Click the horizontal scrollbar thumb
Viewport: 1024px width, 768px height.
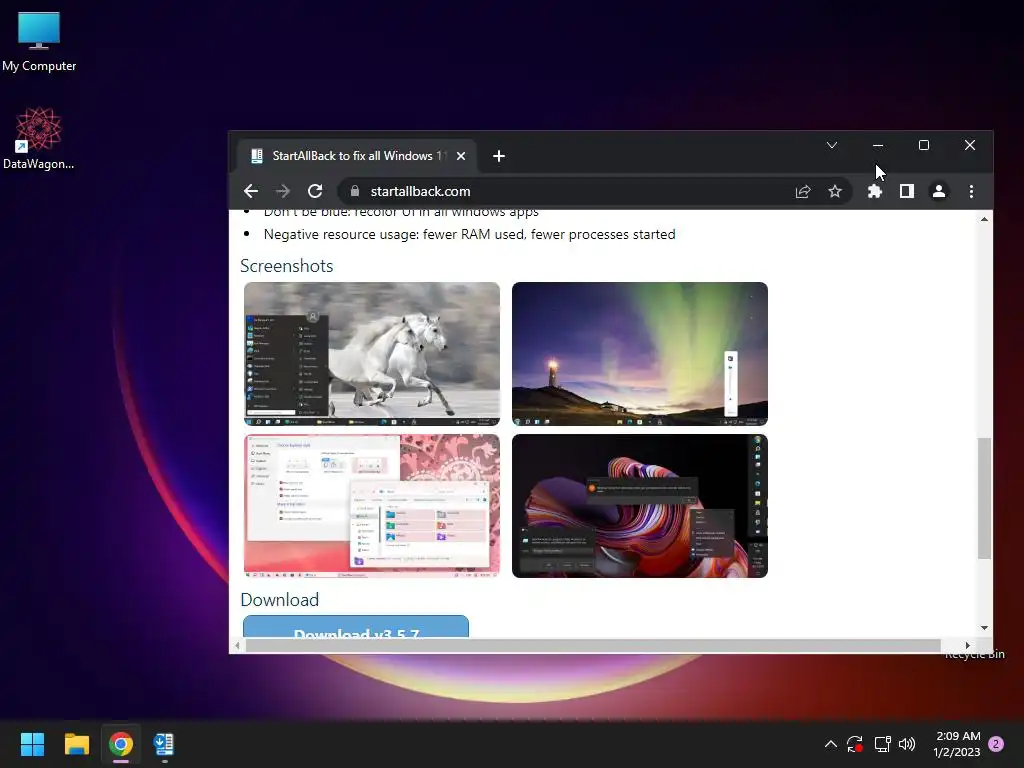point(593,646)
